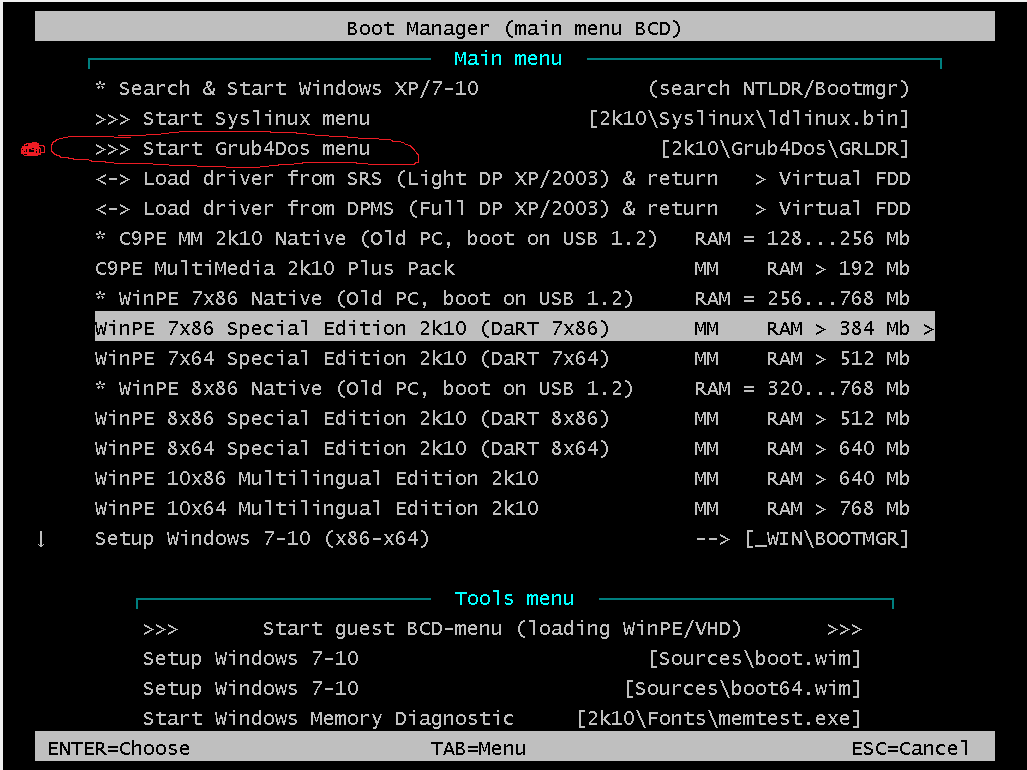The width and height of the screenshot is (1027, 770).
Task: Select Search & Start Windows XP/7-10
Action: (x=287, y=89)
